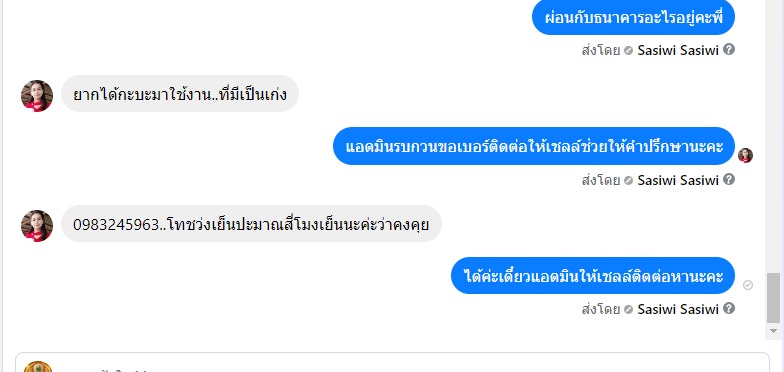Click delivered checkmark beside last sent message

point(748,285)
